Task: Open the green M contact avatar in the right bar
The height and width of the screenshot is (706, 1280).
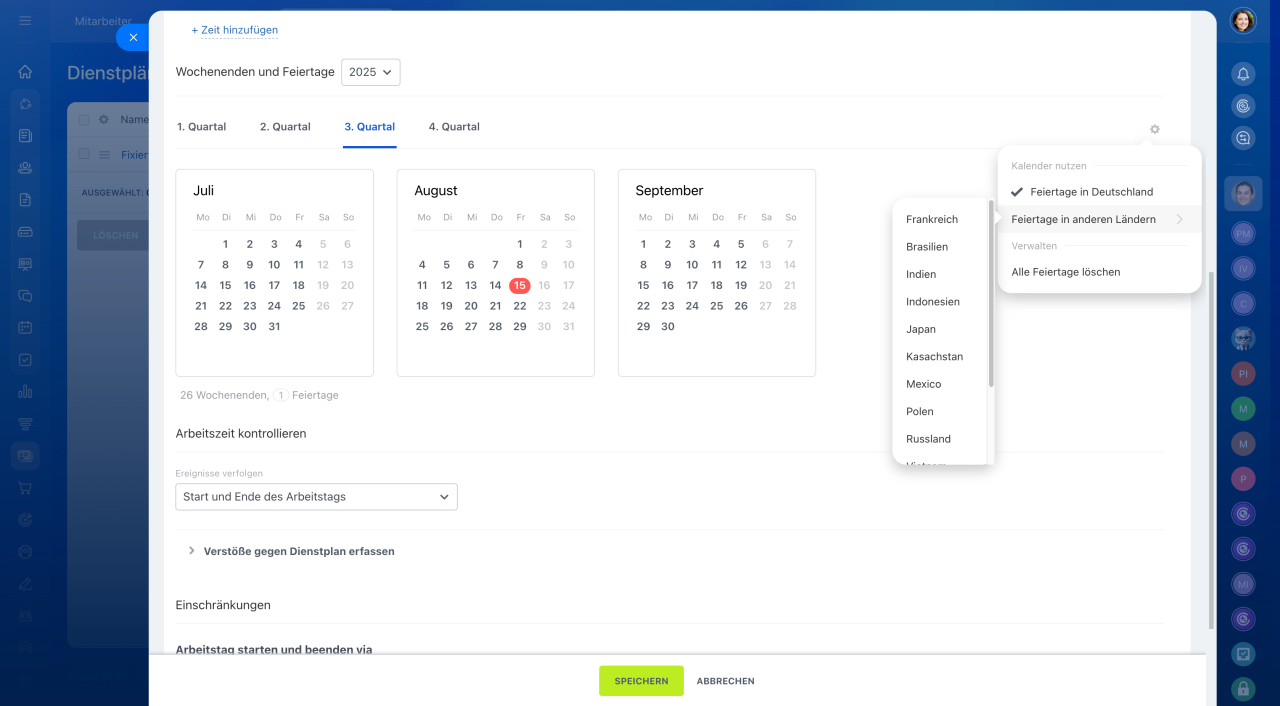Action: pyautogui.click(x=1243, y=408)
